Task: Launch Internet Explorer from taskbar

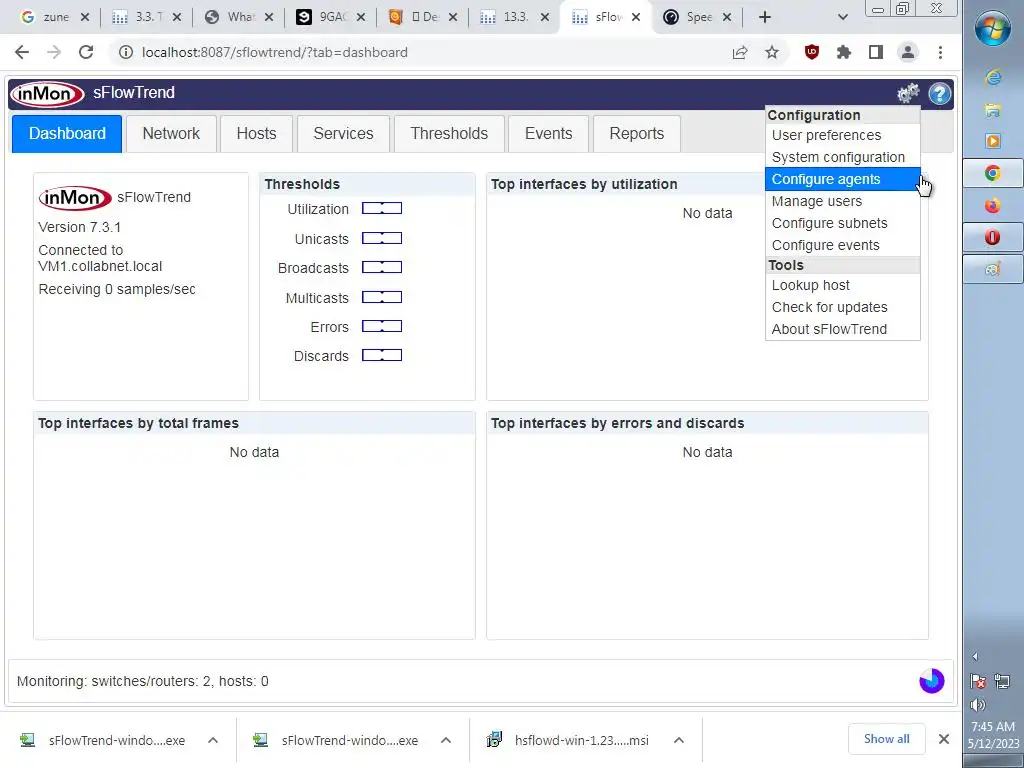Action: tap(993, 78)
